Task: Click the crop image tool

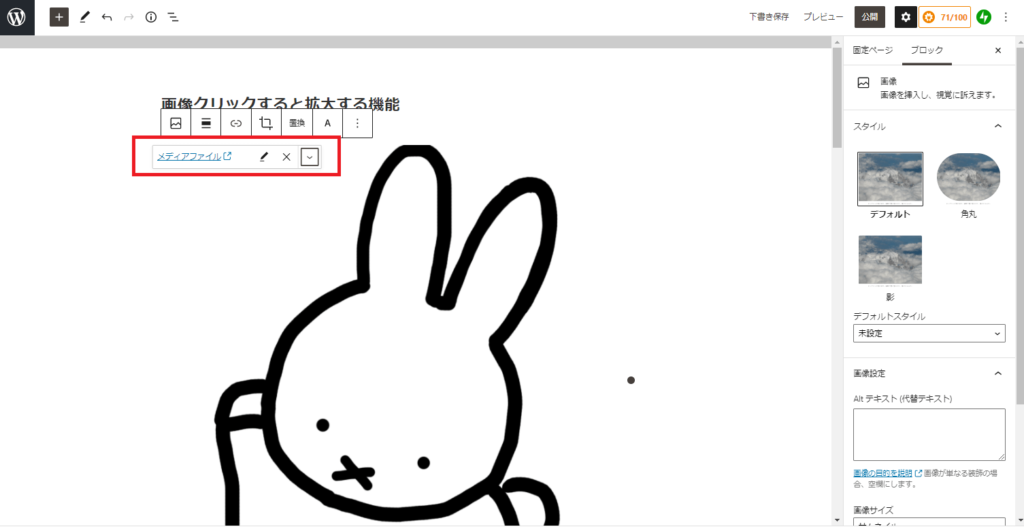Action: tap(266, 123)
